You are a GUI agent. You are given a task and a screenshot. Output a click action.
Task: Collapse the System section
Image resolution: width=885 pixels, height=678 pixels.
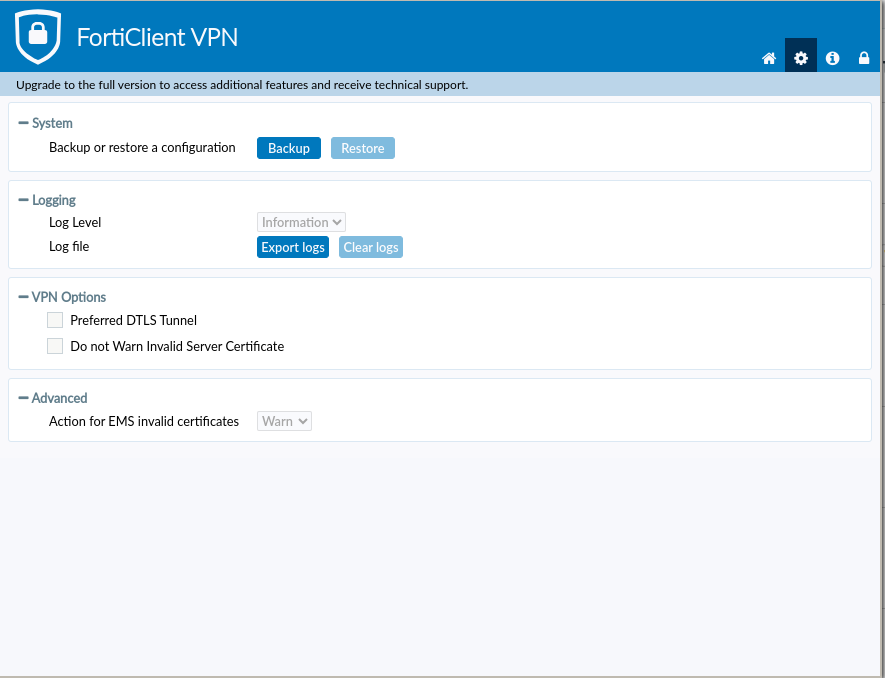(x=24, y=123)
